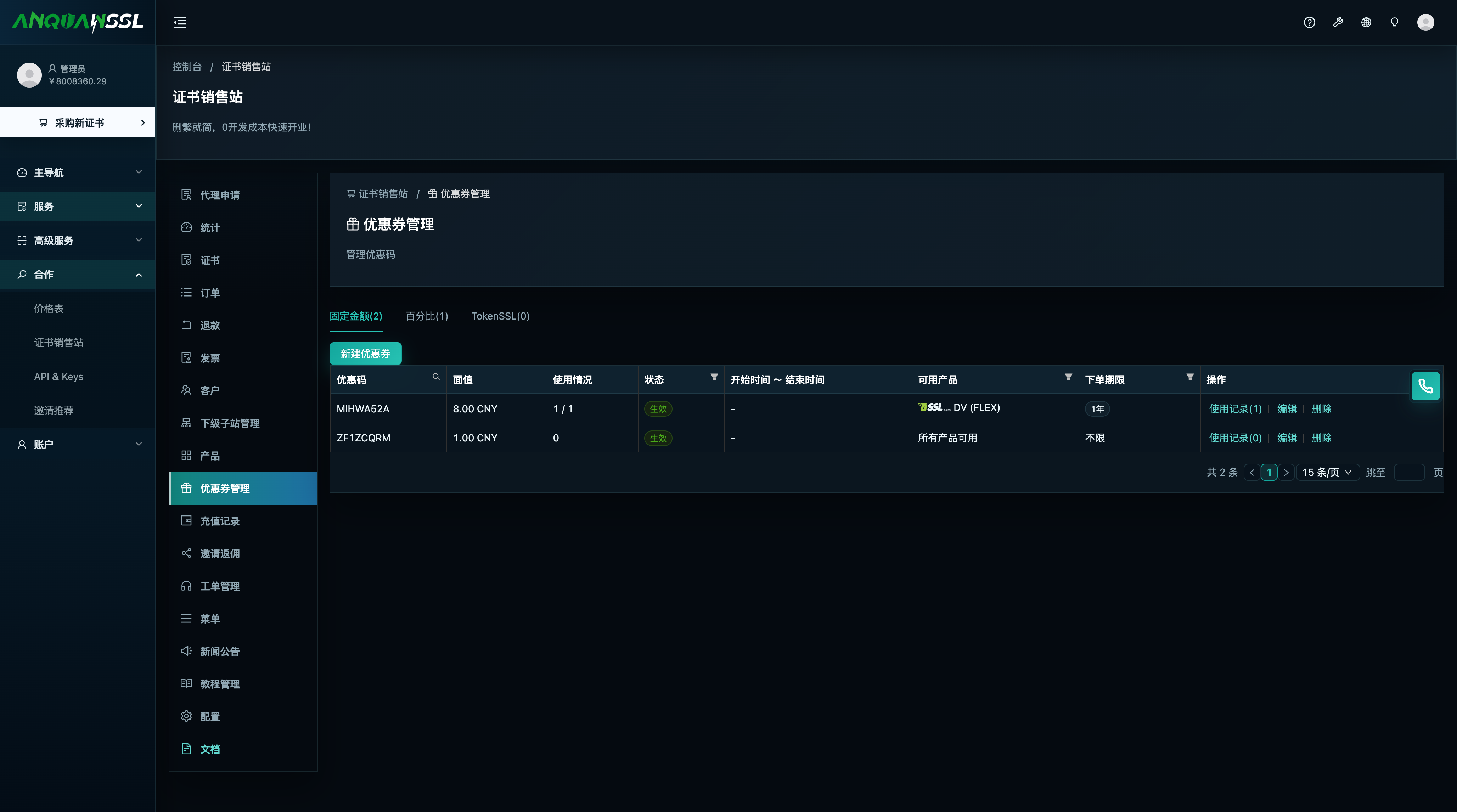Open the user avatar in top right

[1425, 22]
